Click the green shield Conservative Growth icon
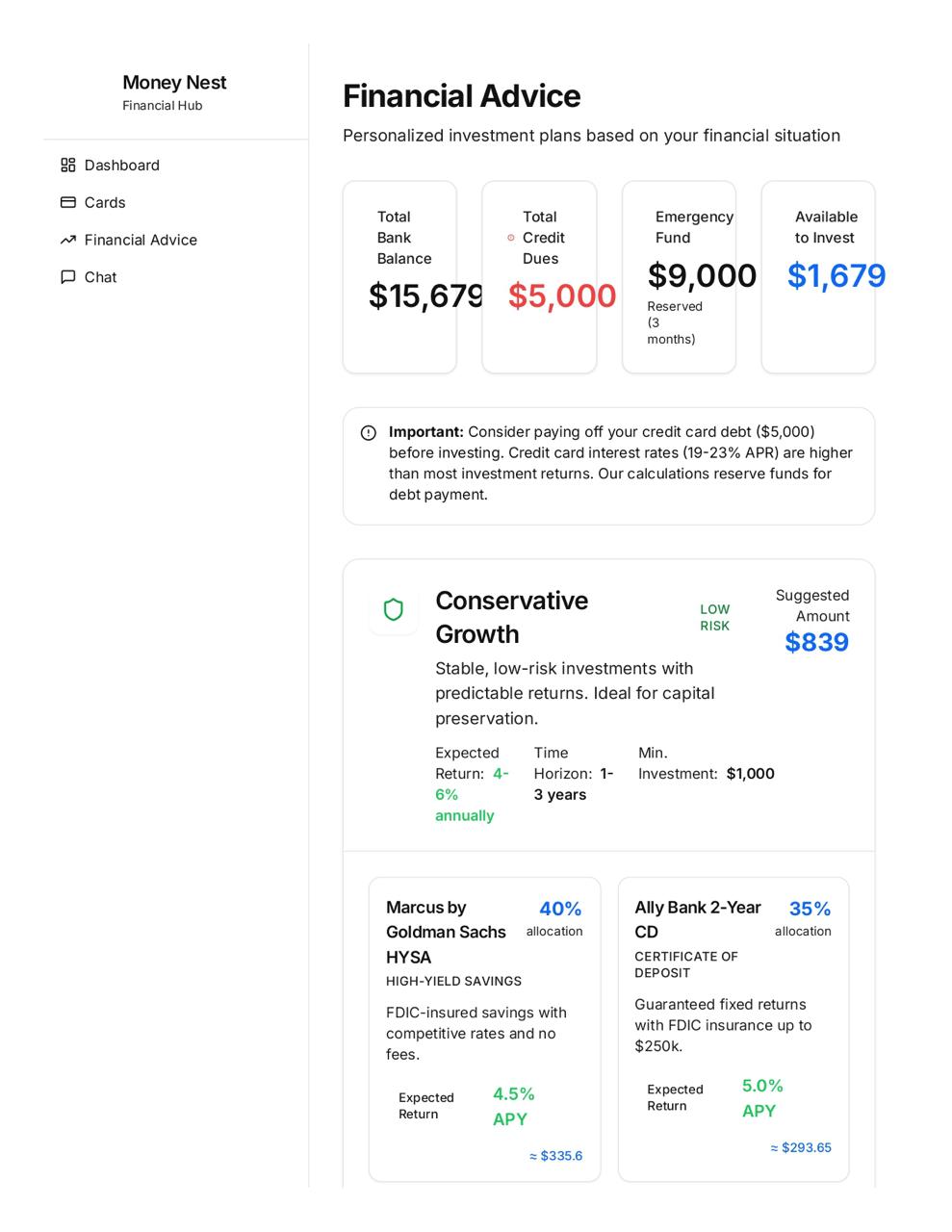The width and height of the screenshot is (952, 1232). [394, 610]
